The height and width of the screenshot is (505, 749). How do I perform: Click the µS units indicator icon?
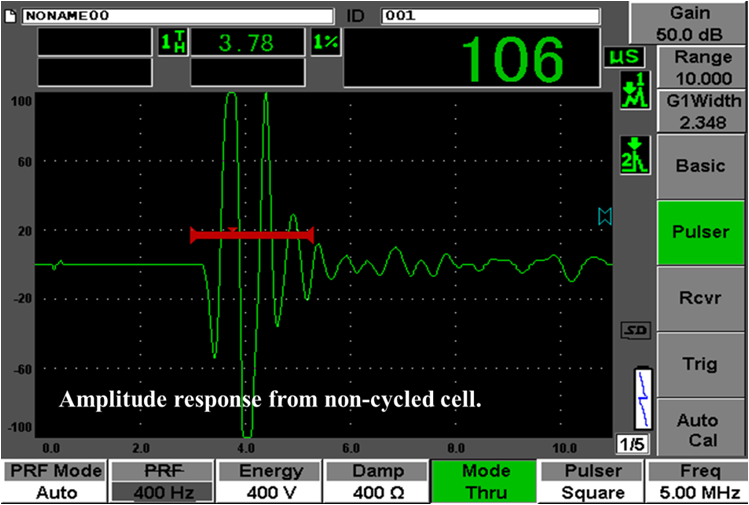[x=619, y=57]
